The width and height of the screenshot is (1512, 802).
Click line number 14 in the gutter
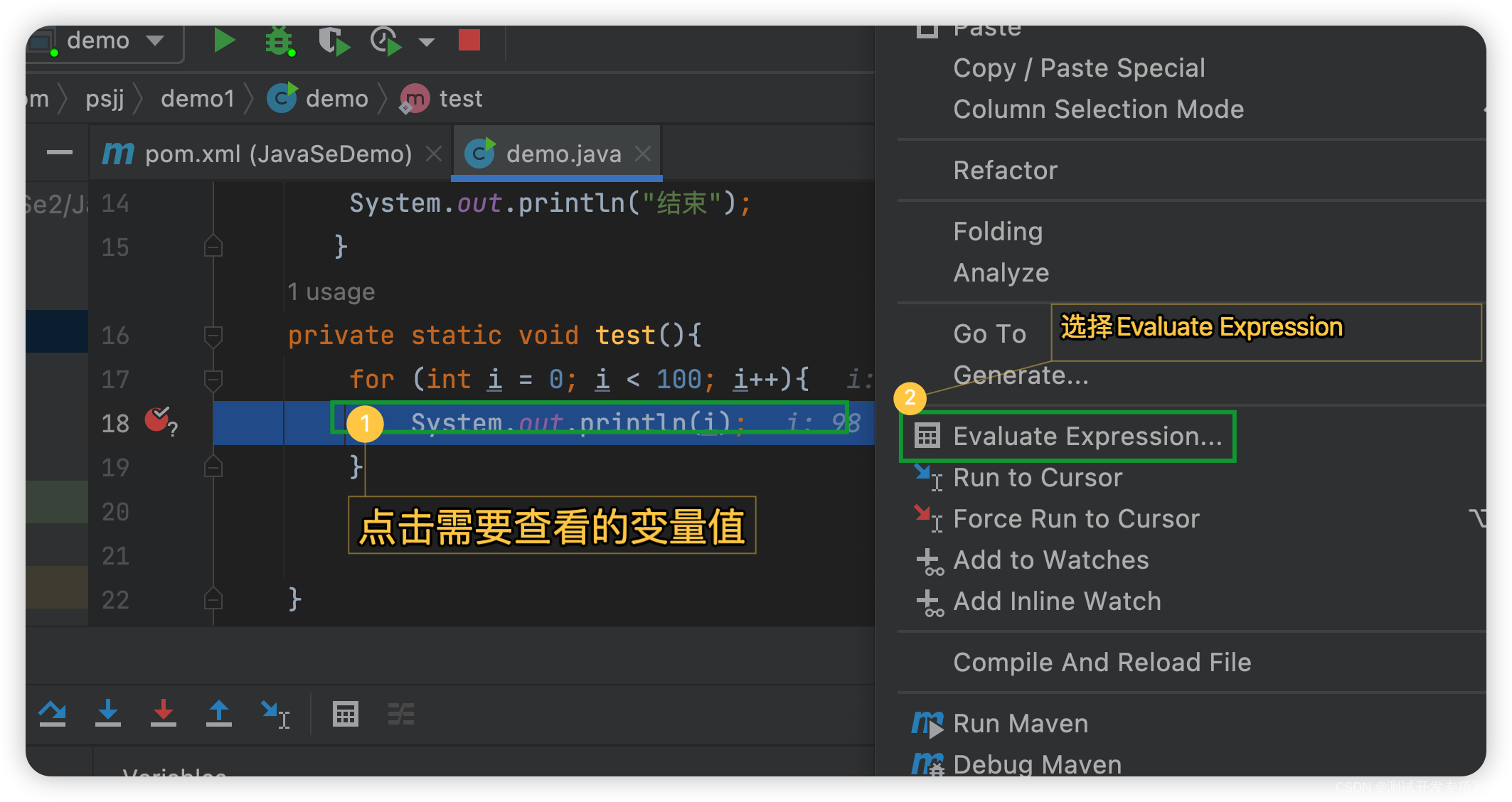point(115,204)
